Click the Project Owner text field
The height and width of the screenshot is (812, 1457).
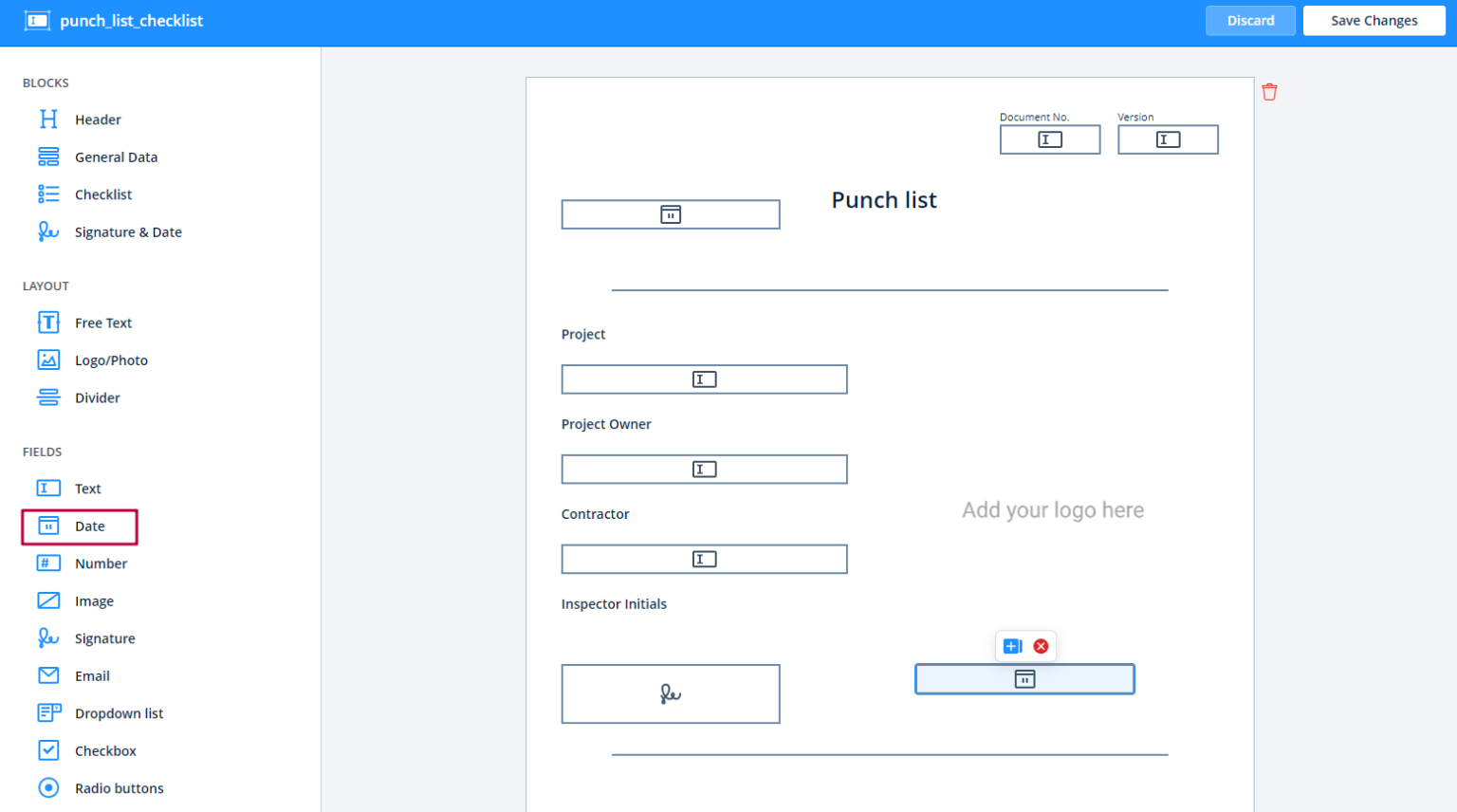704,470
